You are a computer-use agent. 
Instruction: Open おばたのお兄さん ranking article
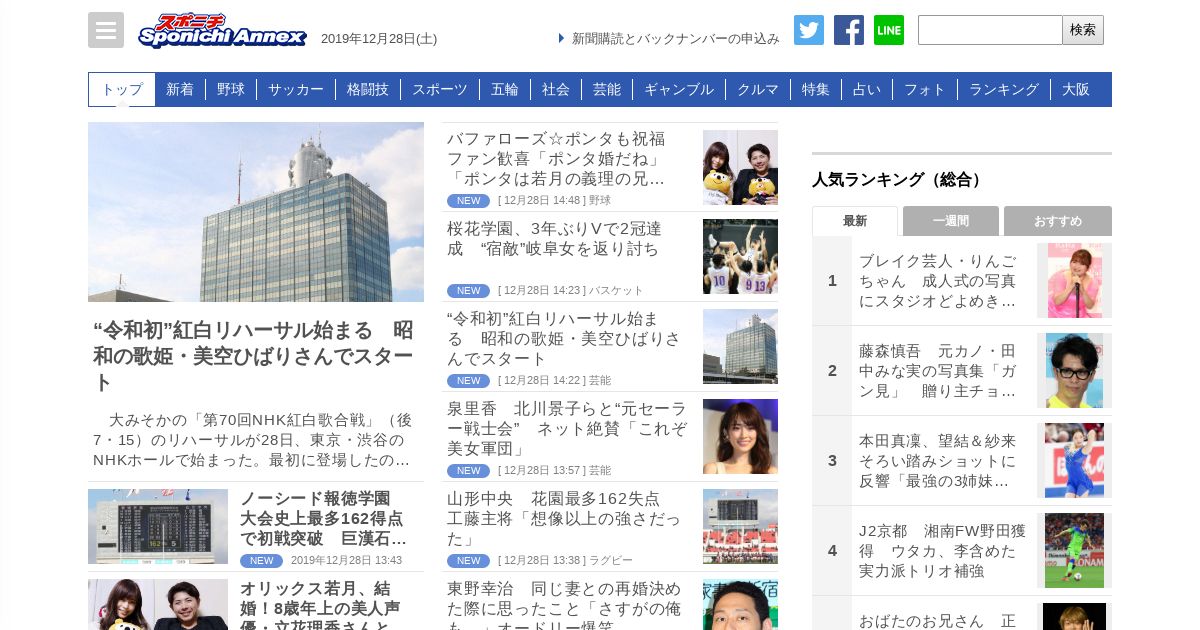(x=938, y=619)
